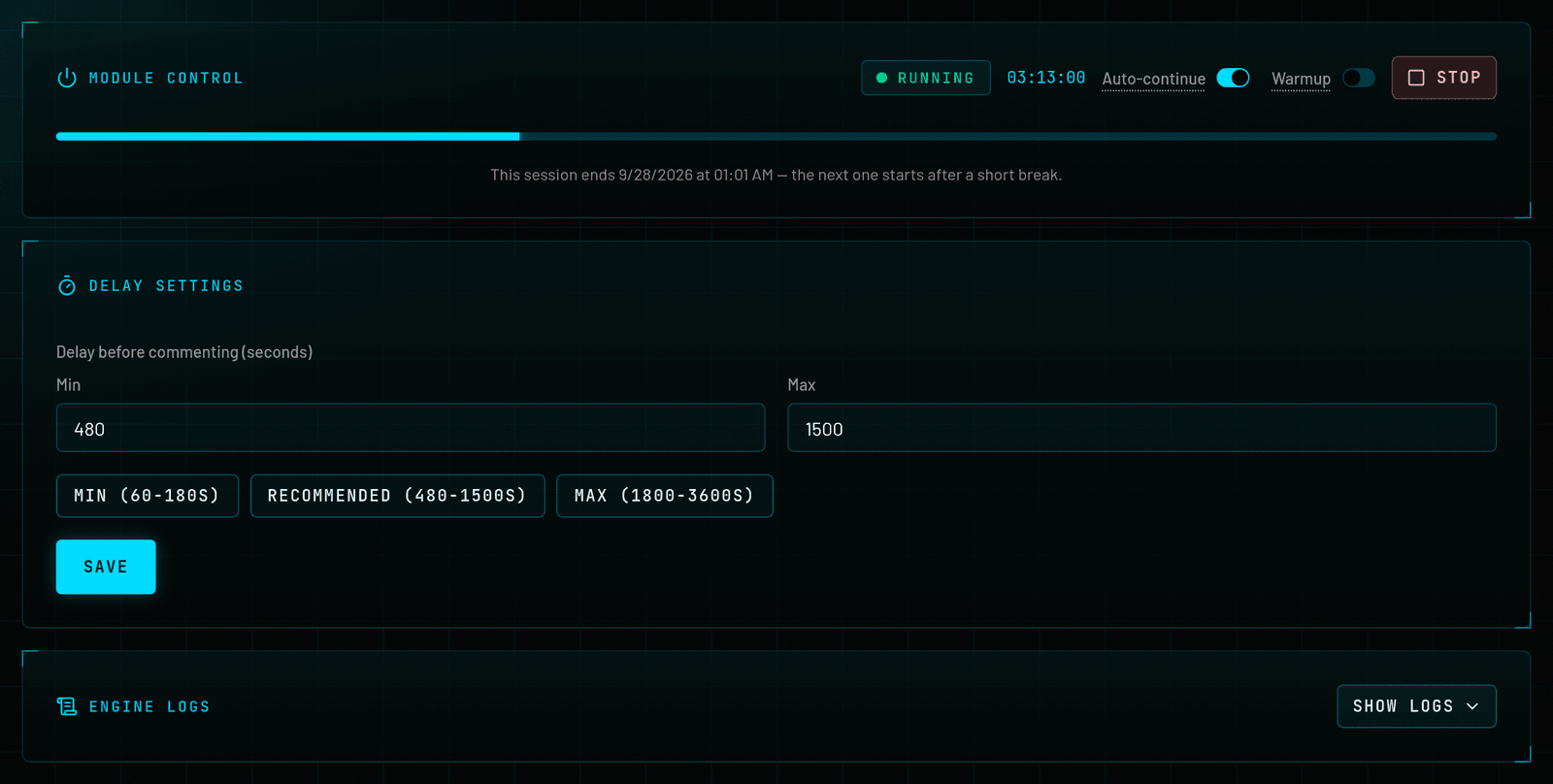Viewport: 1553px width, 784px height.
Task: Click the Engine Logs heading
Action: coord(149,706)
